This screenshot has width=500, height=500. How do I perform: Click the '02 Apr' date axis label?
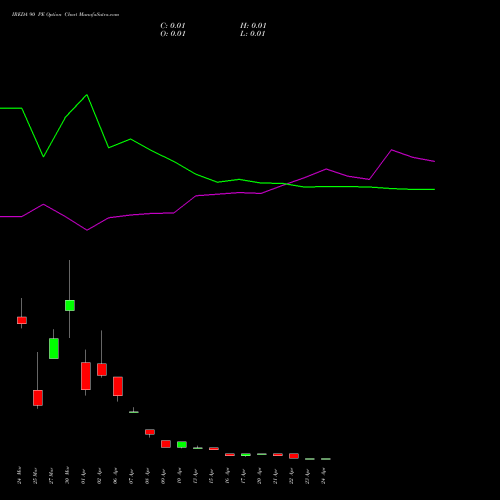(99, 477)
